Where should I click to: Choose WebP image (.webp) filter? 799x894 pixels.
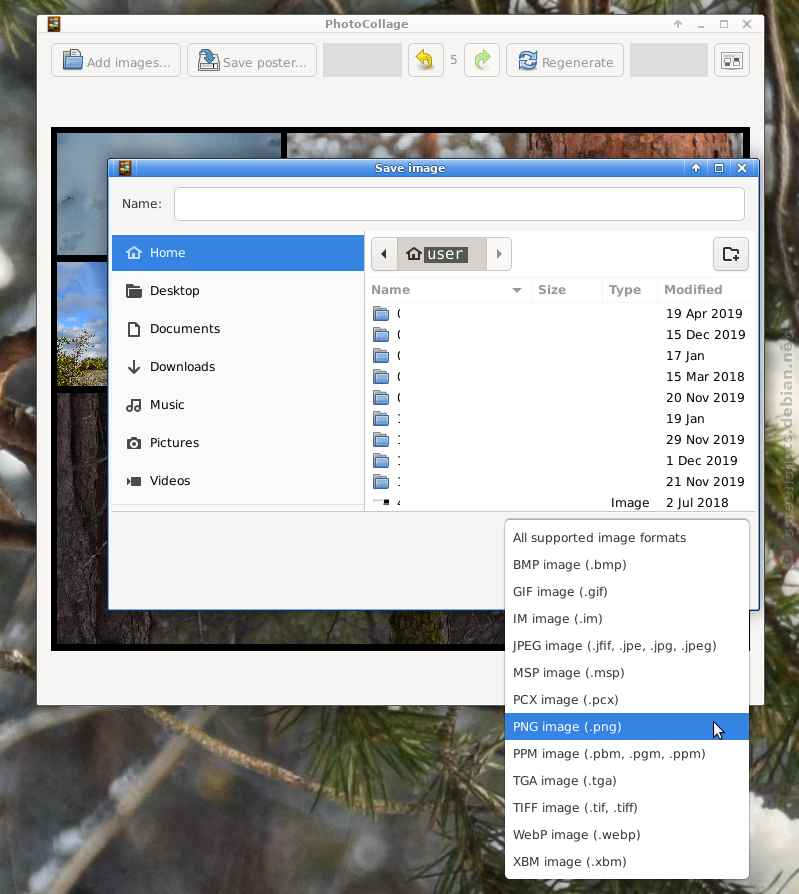[x=627, y=835]
